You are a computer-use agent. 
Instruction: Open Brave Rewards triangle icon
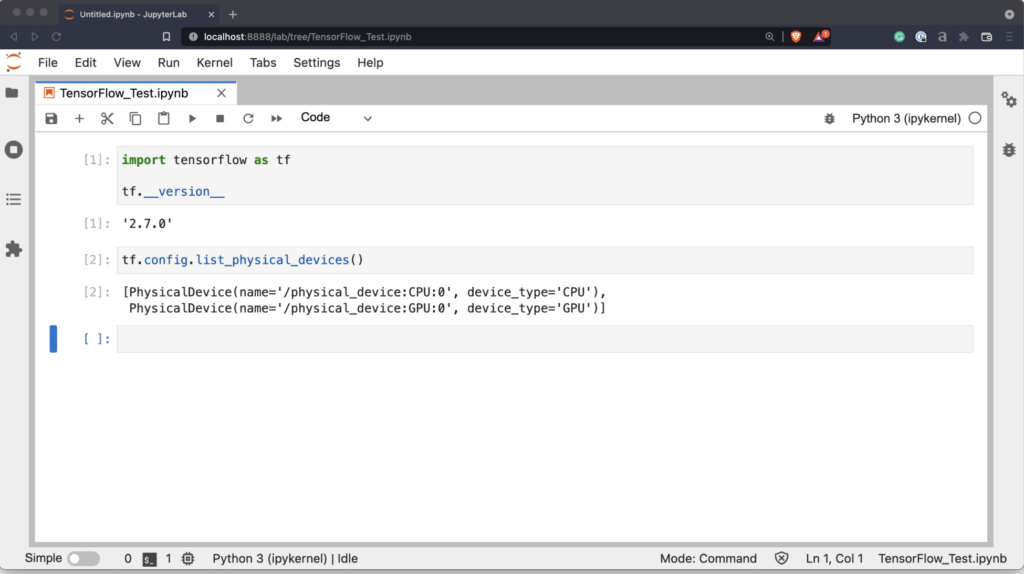(820, 37)
